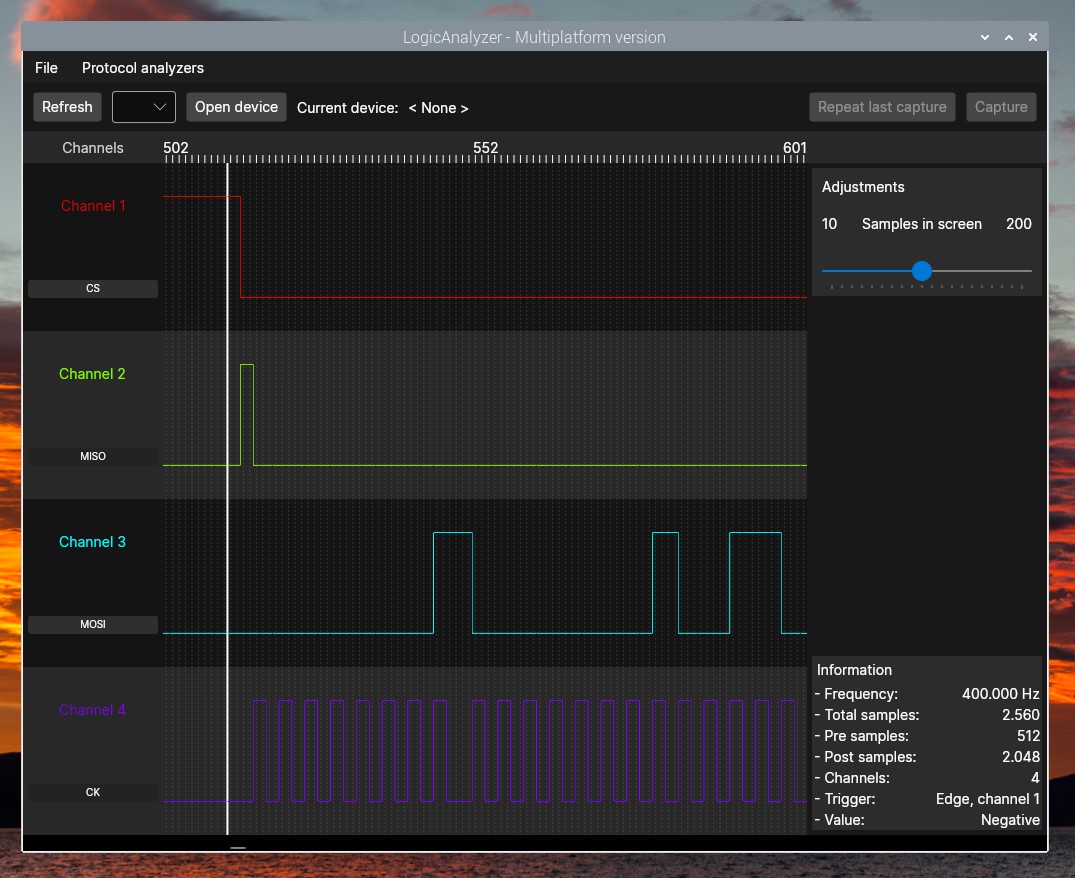Edit the CS channel name field
1075x878 pixels.
tap(93, 288)
